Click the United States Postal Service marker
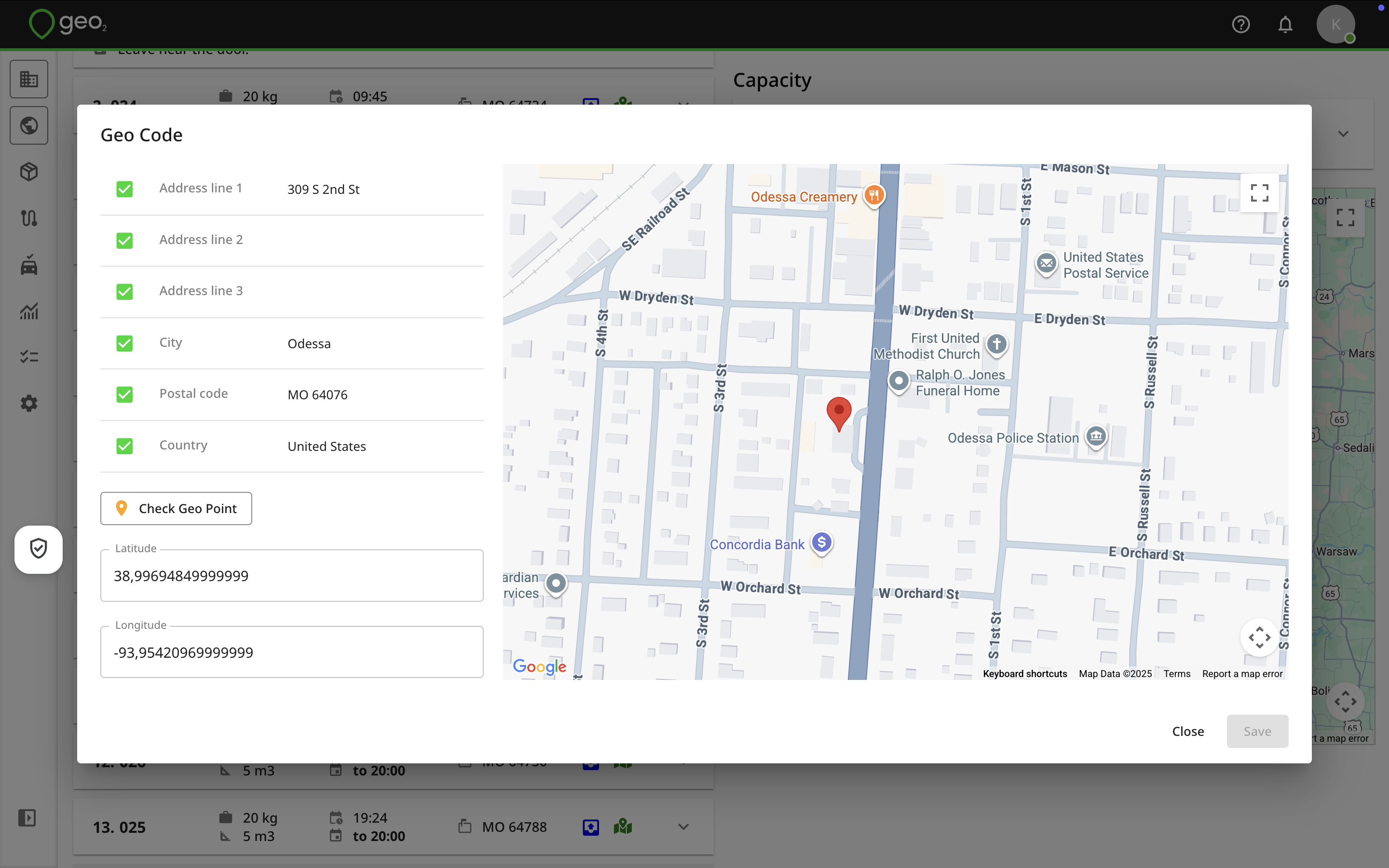 1047,264
